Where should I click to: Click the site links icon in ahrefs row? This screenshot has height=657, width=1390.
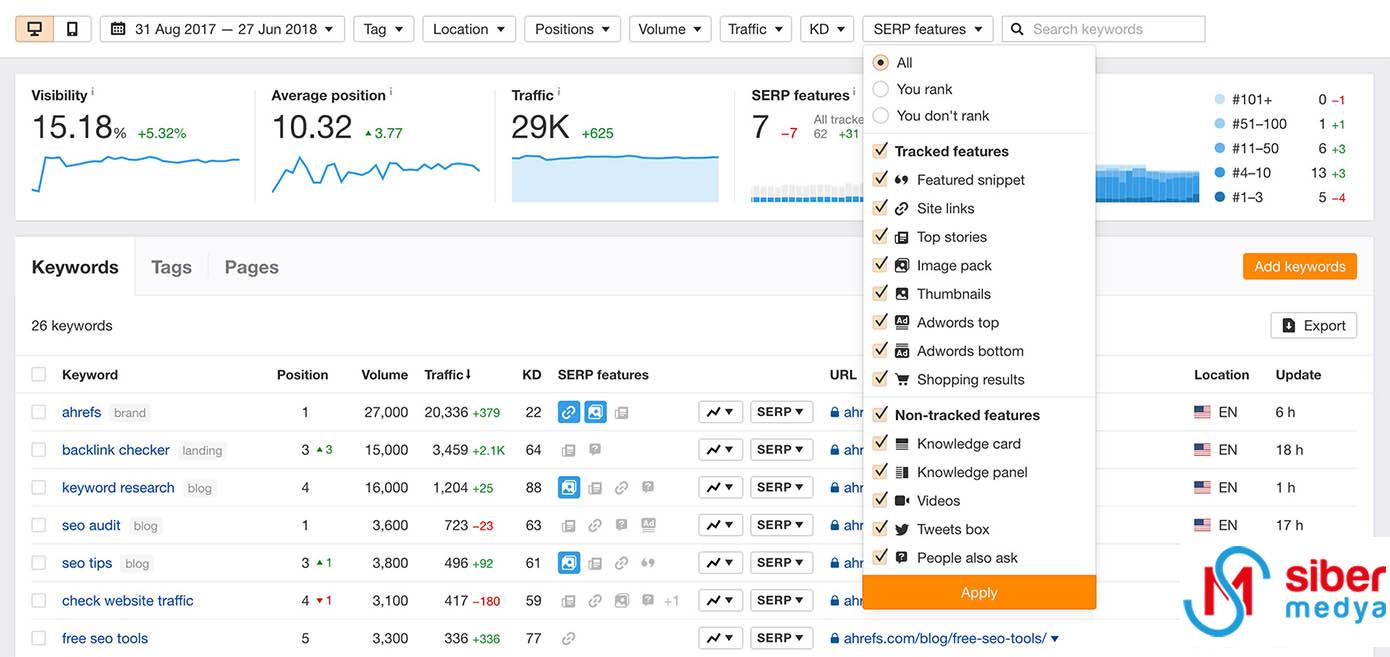coord(569,412)
